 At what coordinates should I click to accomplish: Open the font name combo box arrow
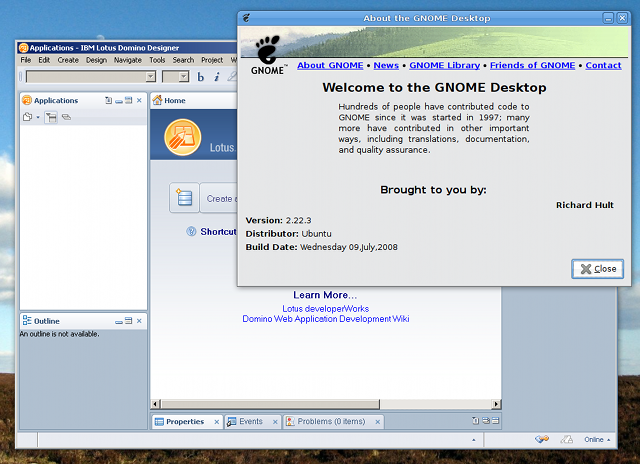pyautogui.click(x=151, y=76)
